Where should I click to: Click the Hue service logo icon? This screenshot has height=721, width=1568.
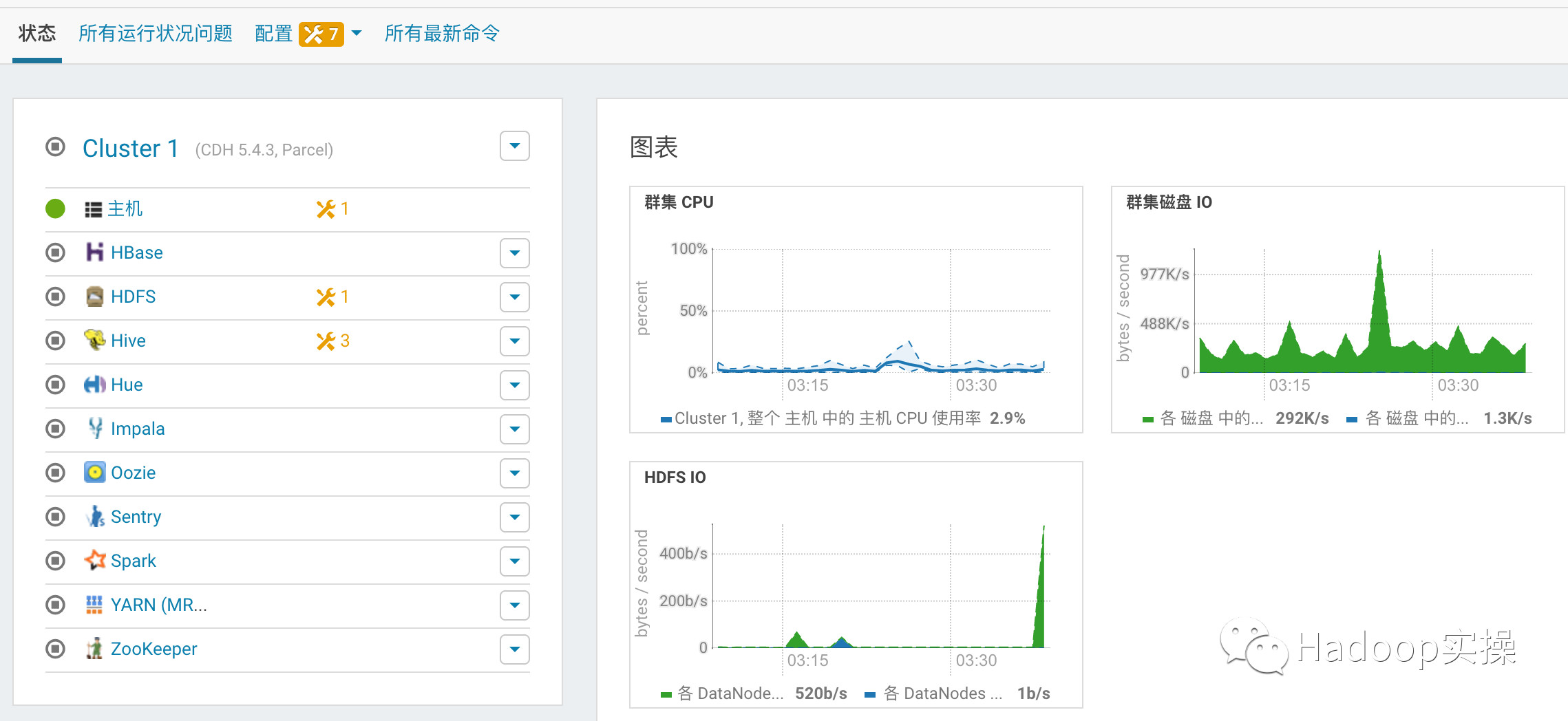[x=94, y=385]
